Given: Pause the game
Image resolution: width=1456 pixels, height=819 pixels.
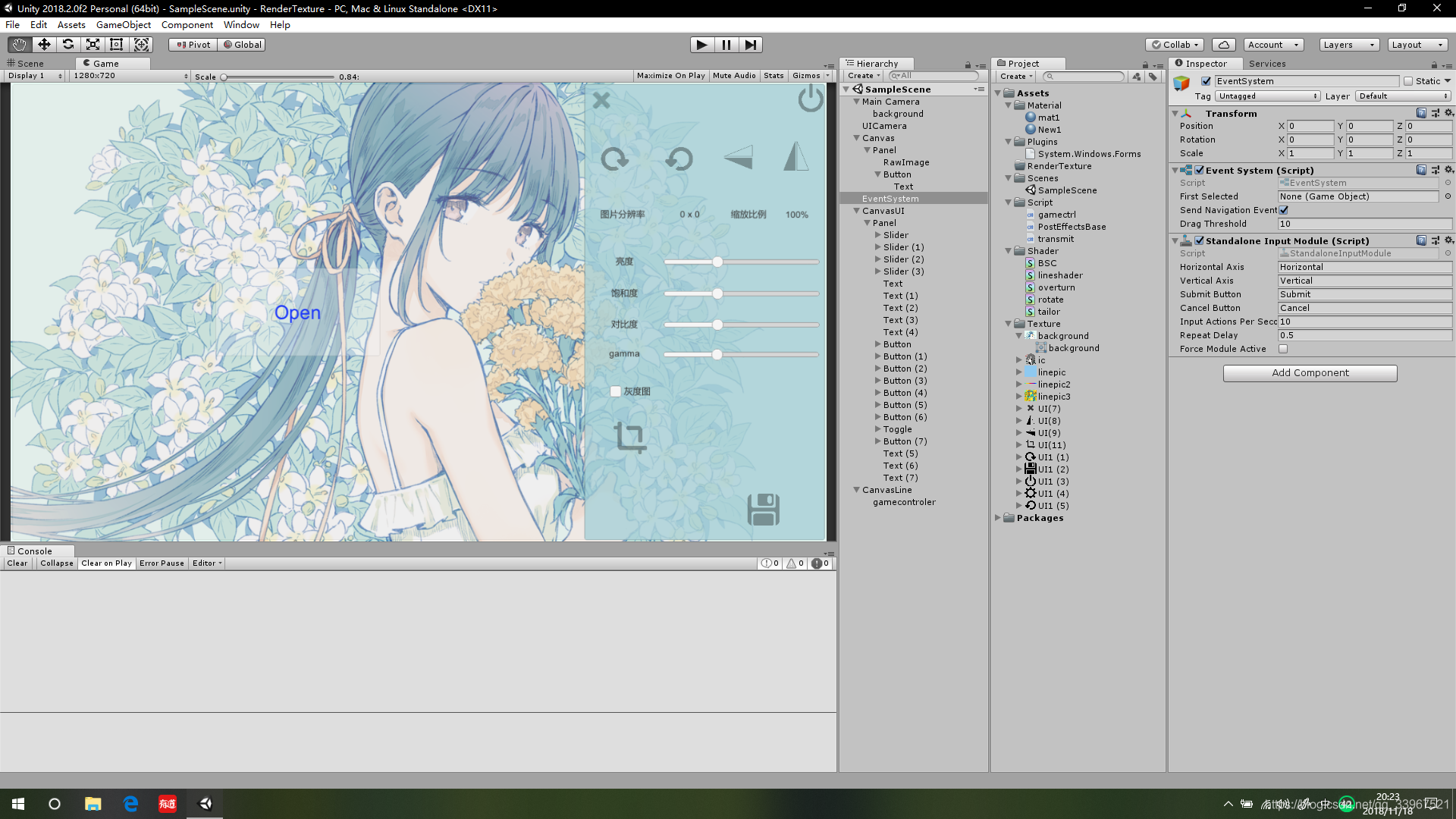Looking at the screenshot, I should [726, 45].
